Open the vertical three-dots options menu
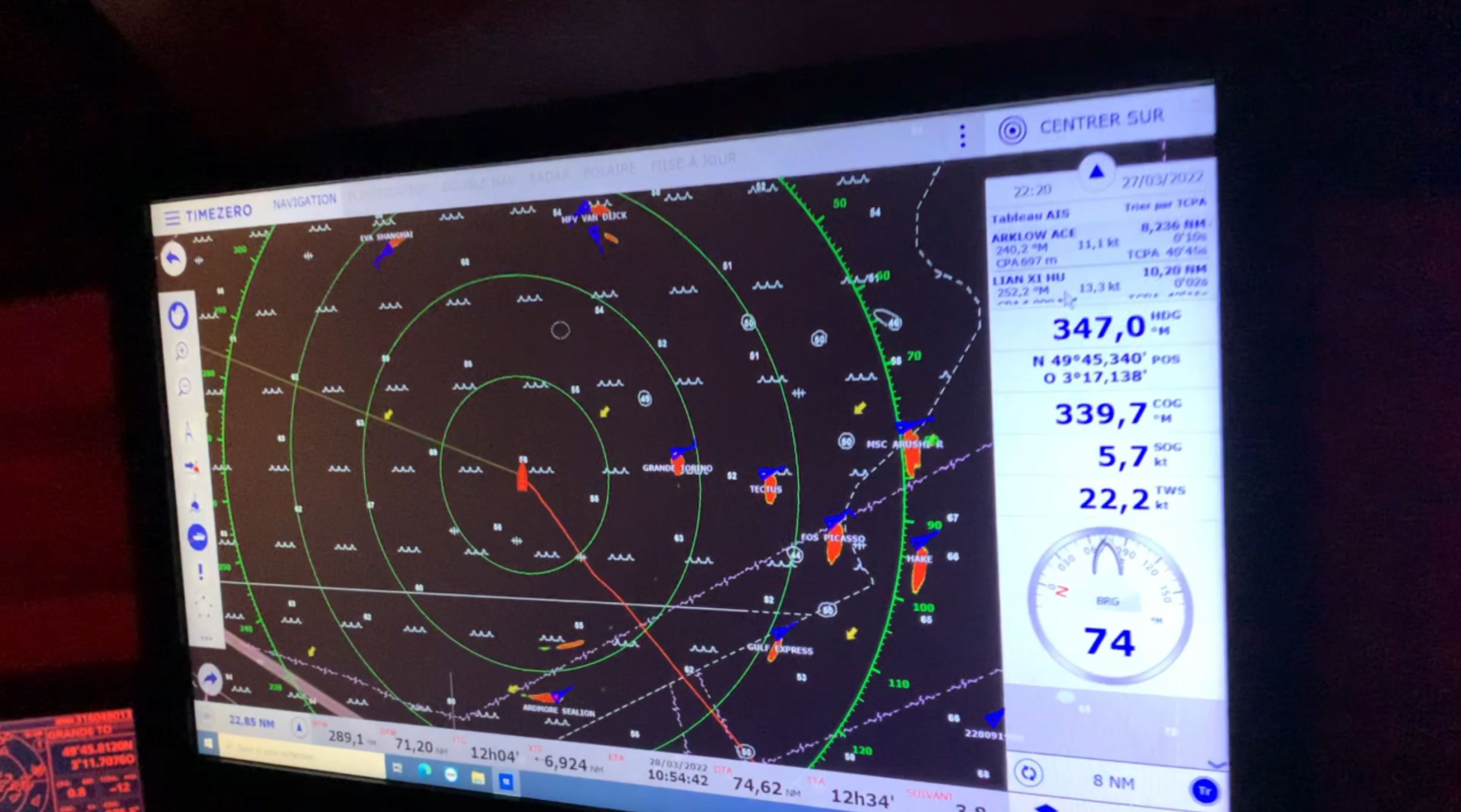Screen dimensions: 1461x812 click(x=963, y=136)
